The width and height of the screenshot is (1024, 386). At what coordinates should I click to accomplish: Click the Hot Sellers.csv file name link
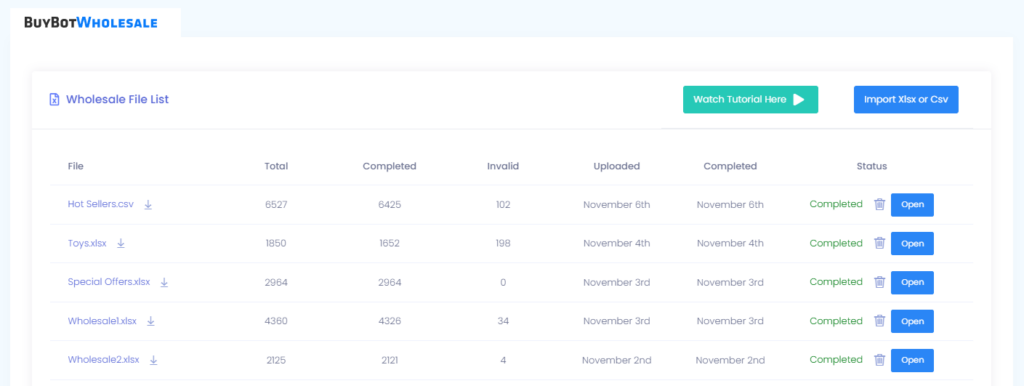coord(101,204)
